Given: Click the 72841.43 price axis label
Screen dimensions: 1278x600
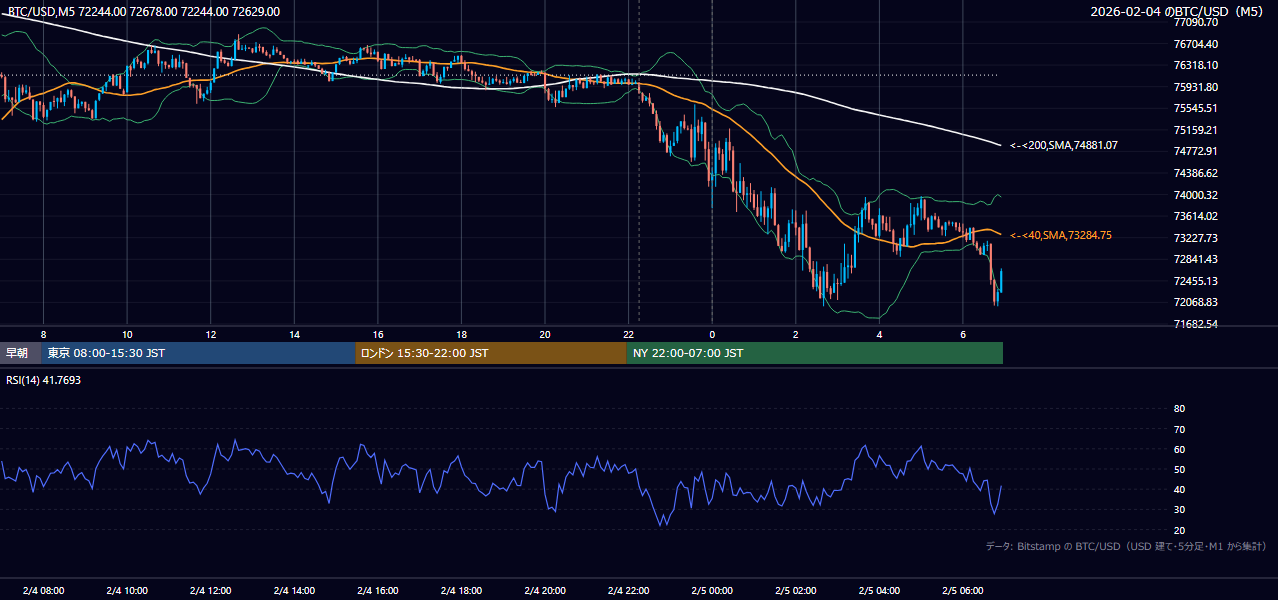Looking at the screenshot, I should click(1196, 259).
